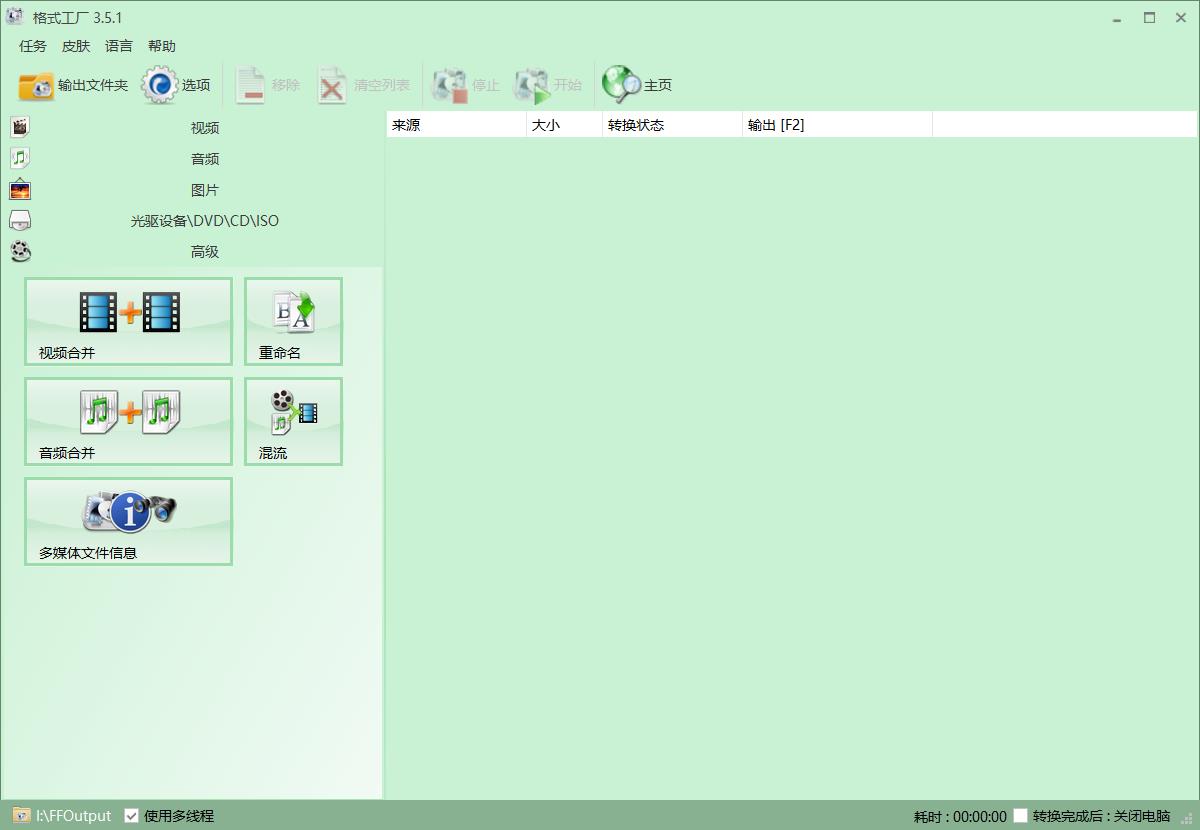
Task: Collapse the Advanced (高级) category section
Action: [204, 252]
